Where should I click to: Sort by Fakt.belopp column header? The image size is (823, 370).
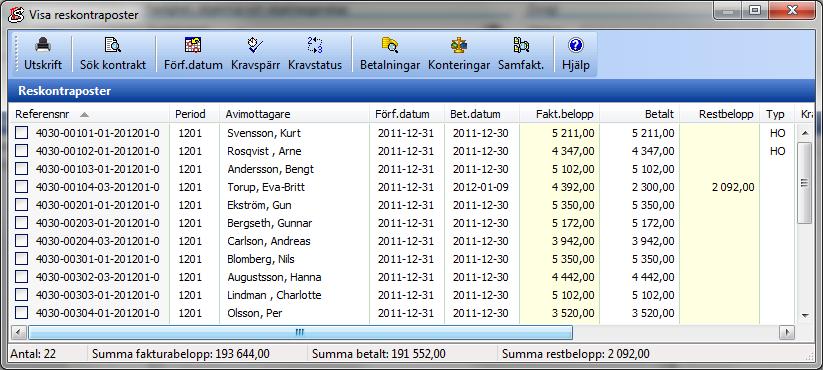[560, 114]
